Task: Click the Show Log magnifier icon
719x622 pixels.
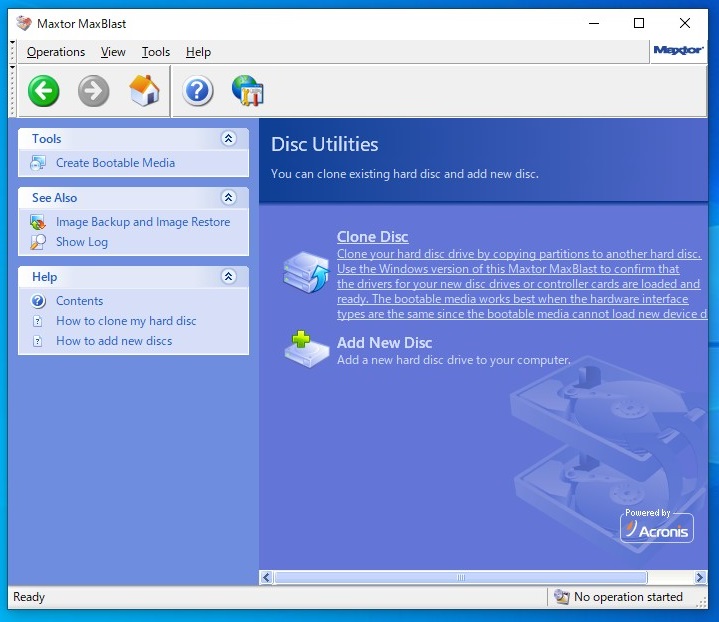Action: [x=38, y=242]
